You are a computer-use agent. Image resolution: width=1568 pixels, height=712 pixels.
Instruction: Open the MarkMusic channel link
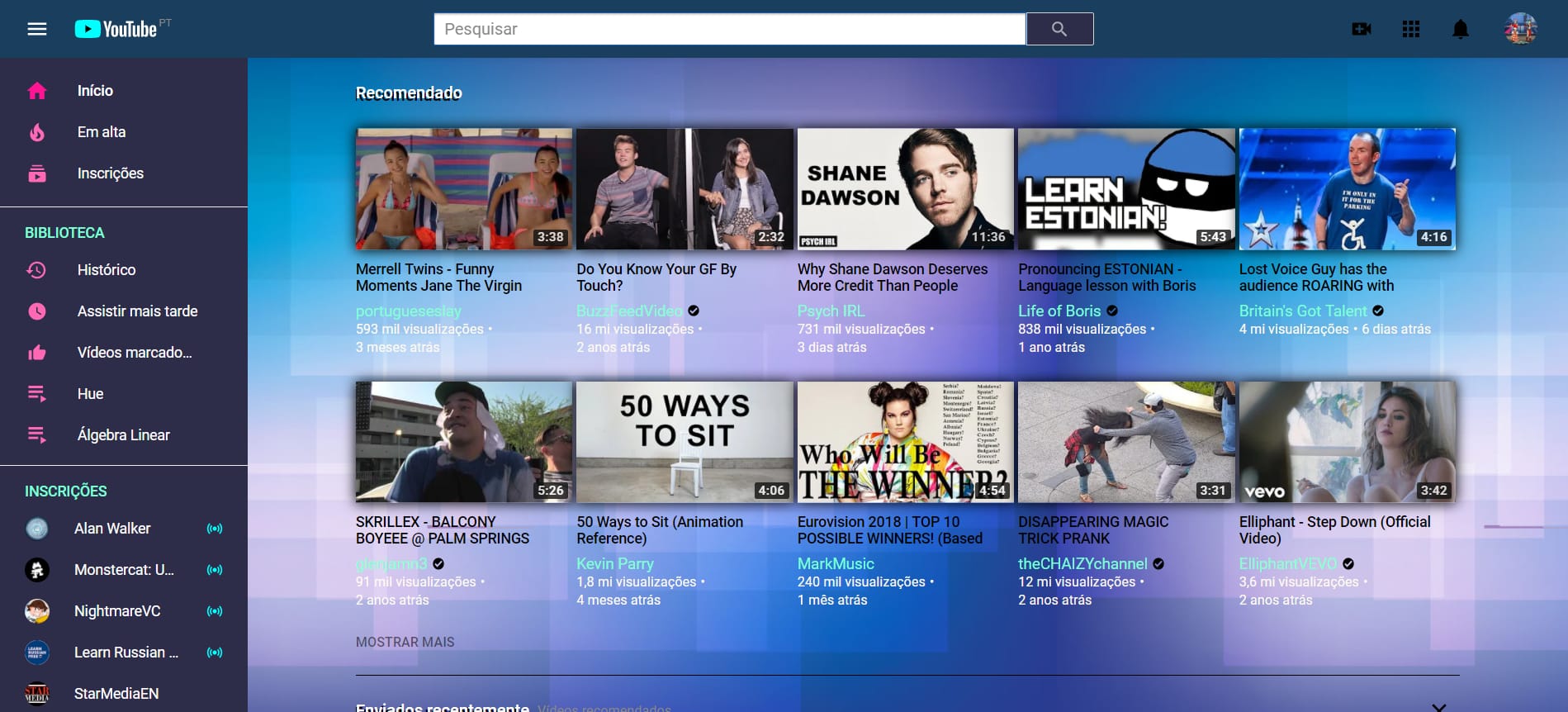(836, 563)
